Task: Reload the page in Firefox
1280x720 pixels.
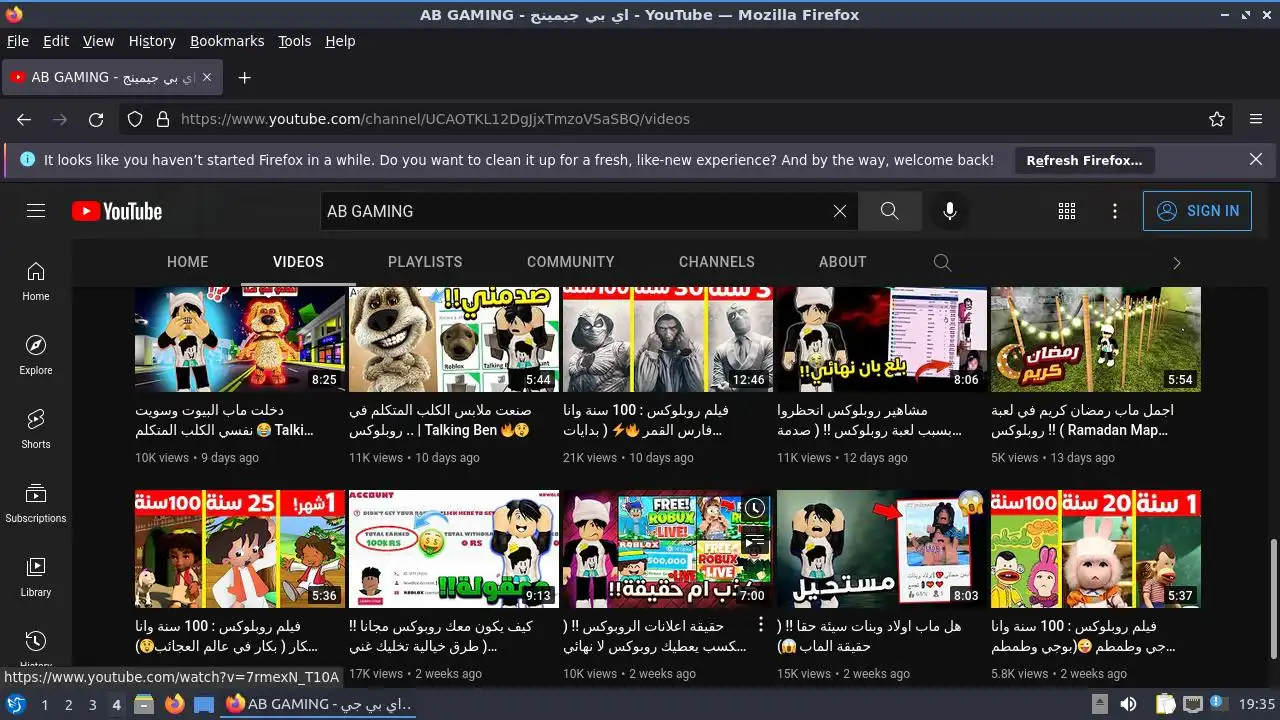Action: pos(96,119)
